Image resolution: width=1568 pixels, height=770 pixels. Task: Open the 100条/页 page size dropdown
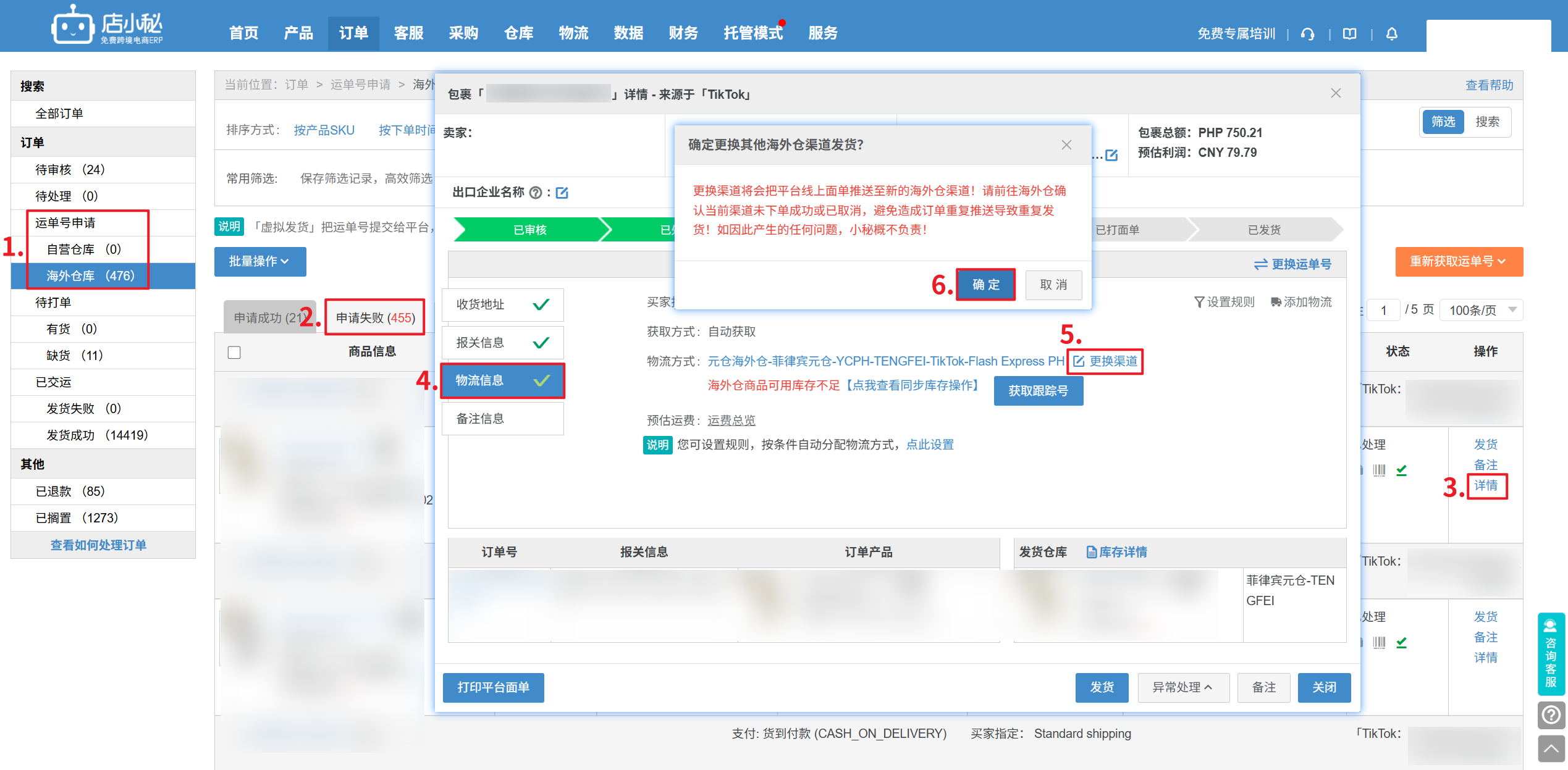point(1482,310)
